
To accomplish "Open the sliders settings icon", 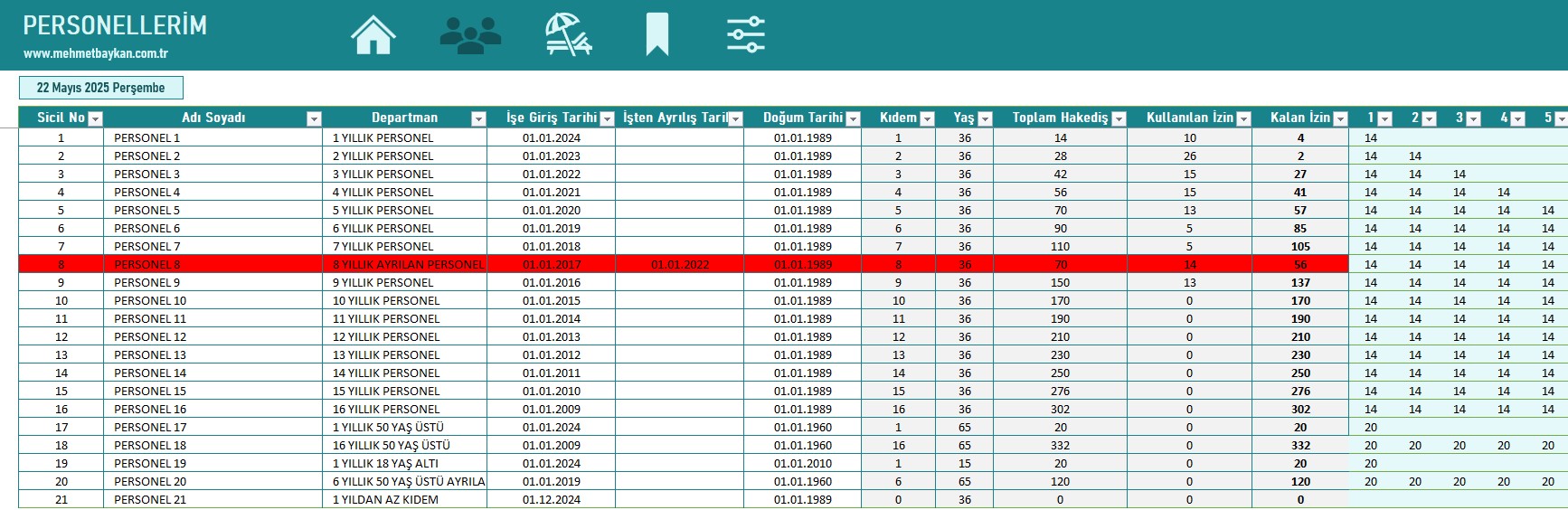I will 746,34.
